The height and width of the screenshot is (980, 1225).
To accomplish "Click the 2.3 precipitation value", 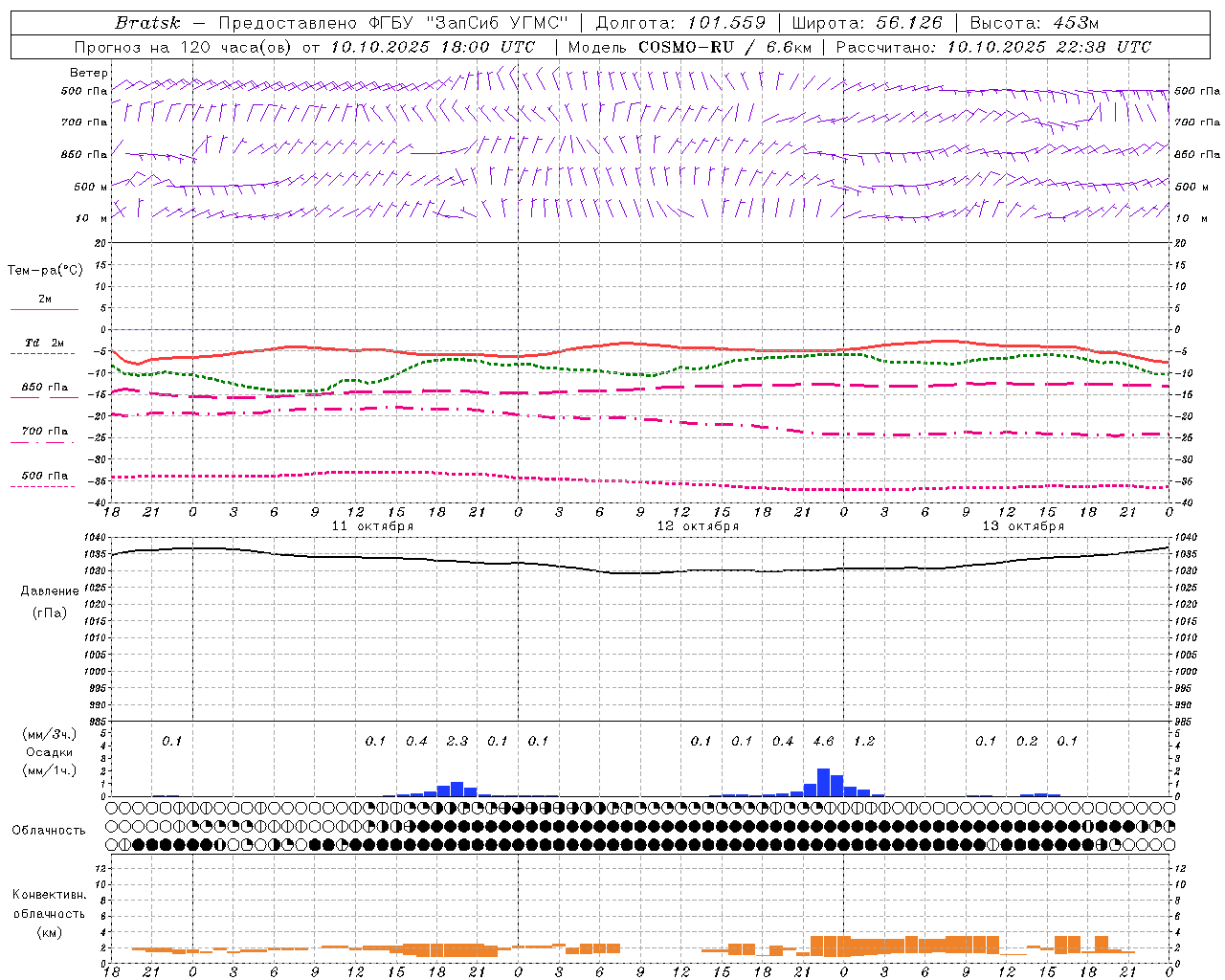I will (x=457, y=741).
